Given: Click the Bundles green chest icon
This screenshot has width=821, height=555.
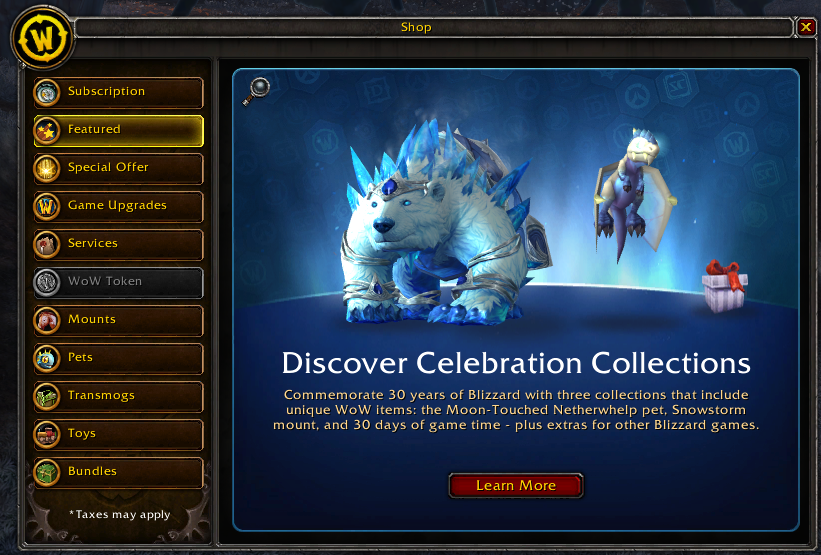Looking at the screenshot, I should tap(47, 472).
